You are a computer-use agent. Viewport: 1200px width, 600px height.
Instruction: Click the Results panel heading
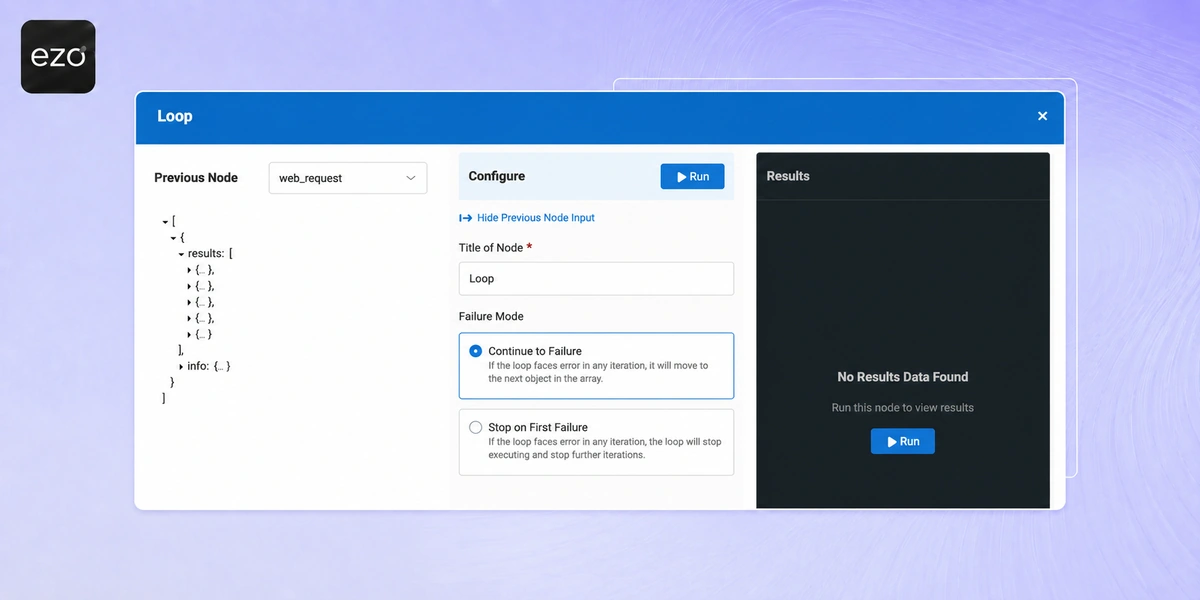(788, 176)
